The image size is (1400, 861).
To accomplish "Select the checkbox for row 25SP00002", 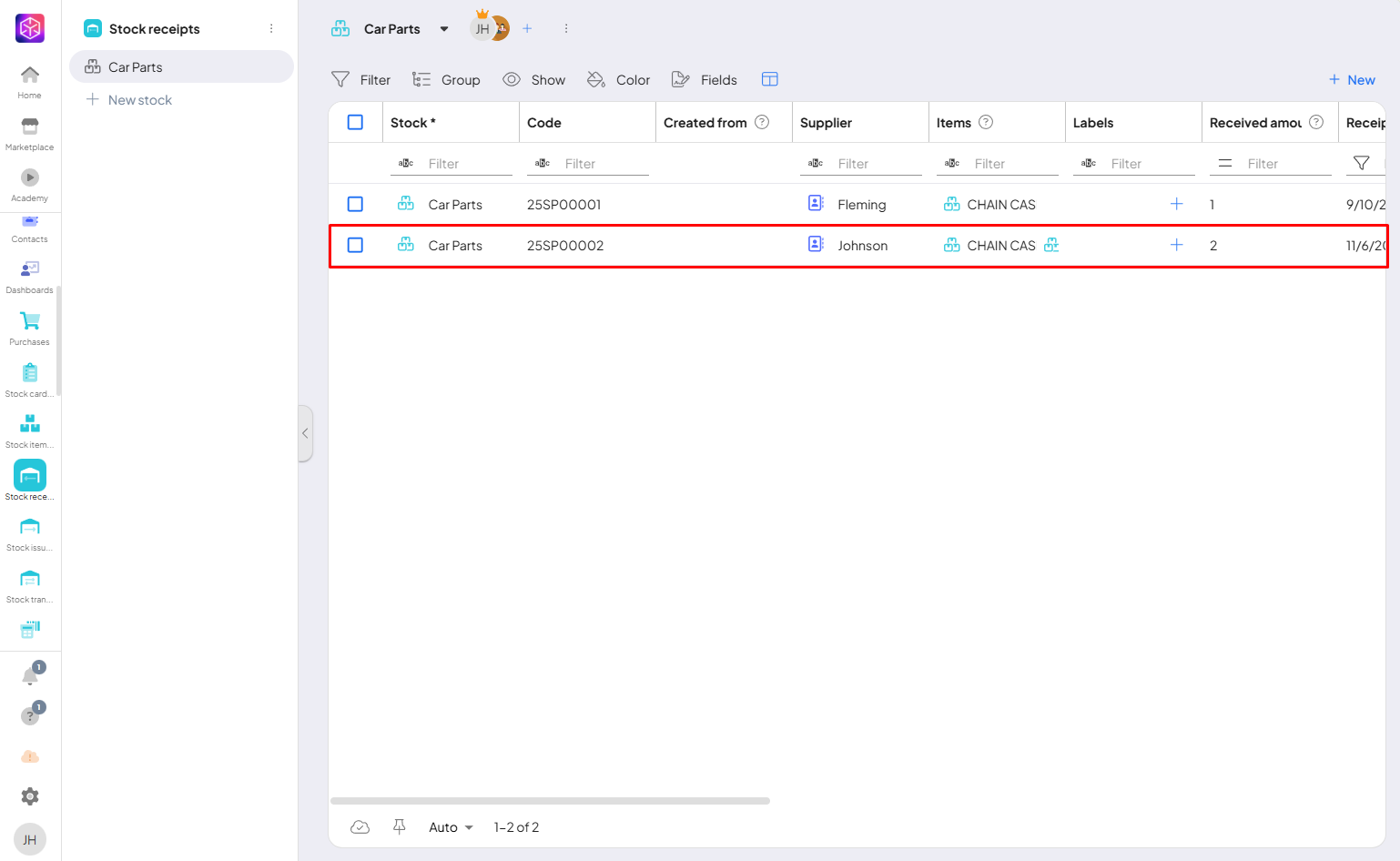I will point(355,246).
